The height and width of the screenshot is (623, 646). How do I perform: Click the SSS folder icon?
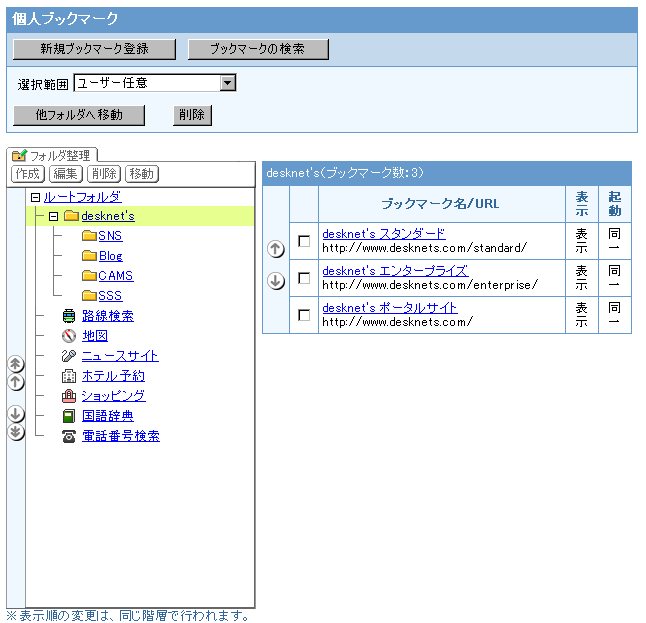(x=89, y=295)
